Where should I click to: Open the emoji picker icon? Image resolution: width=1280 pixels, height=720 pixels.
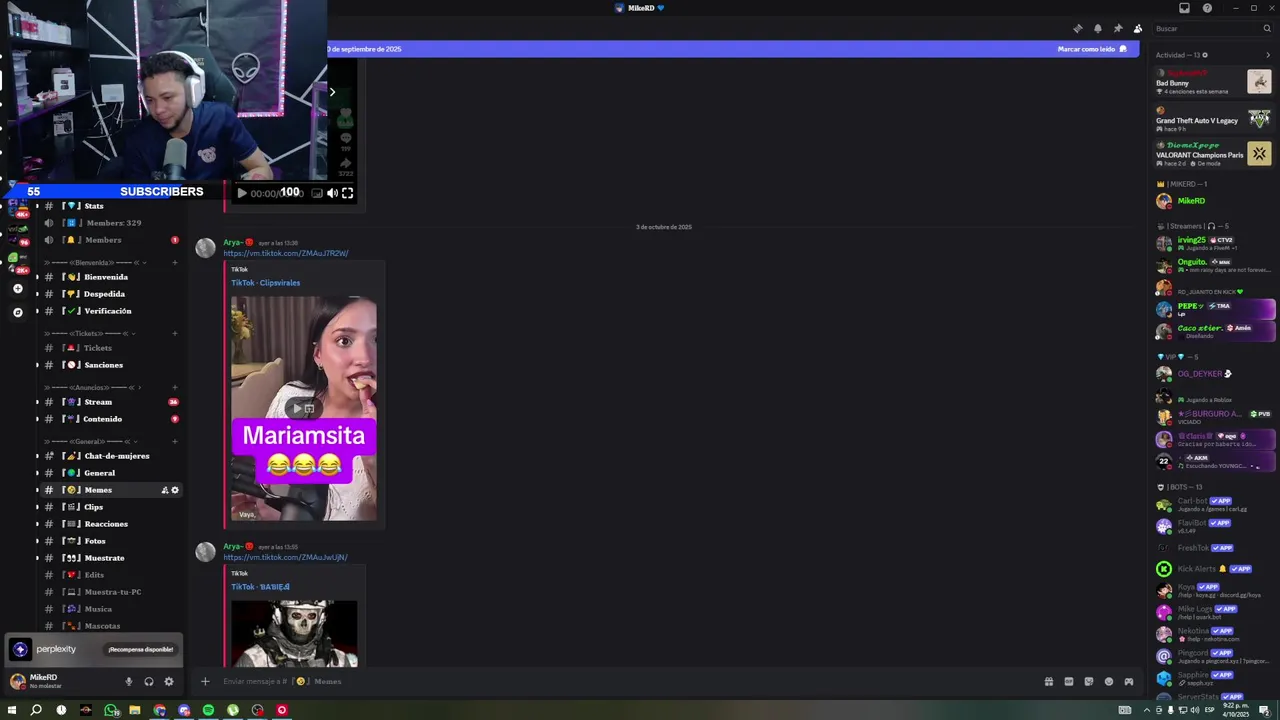click(x=1108, y=682)
